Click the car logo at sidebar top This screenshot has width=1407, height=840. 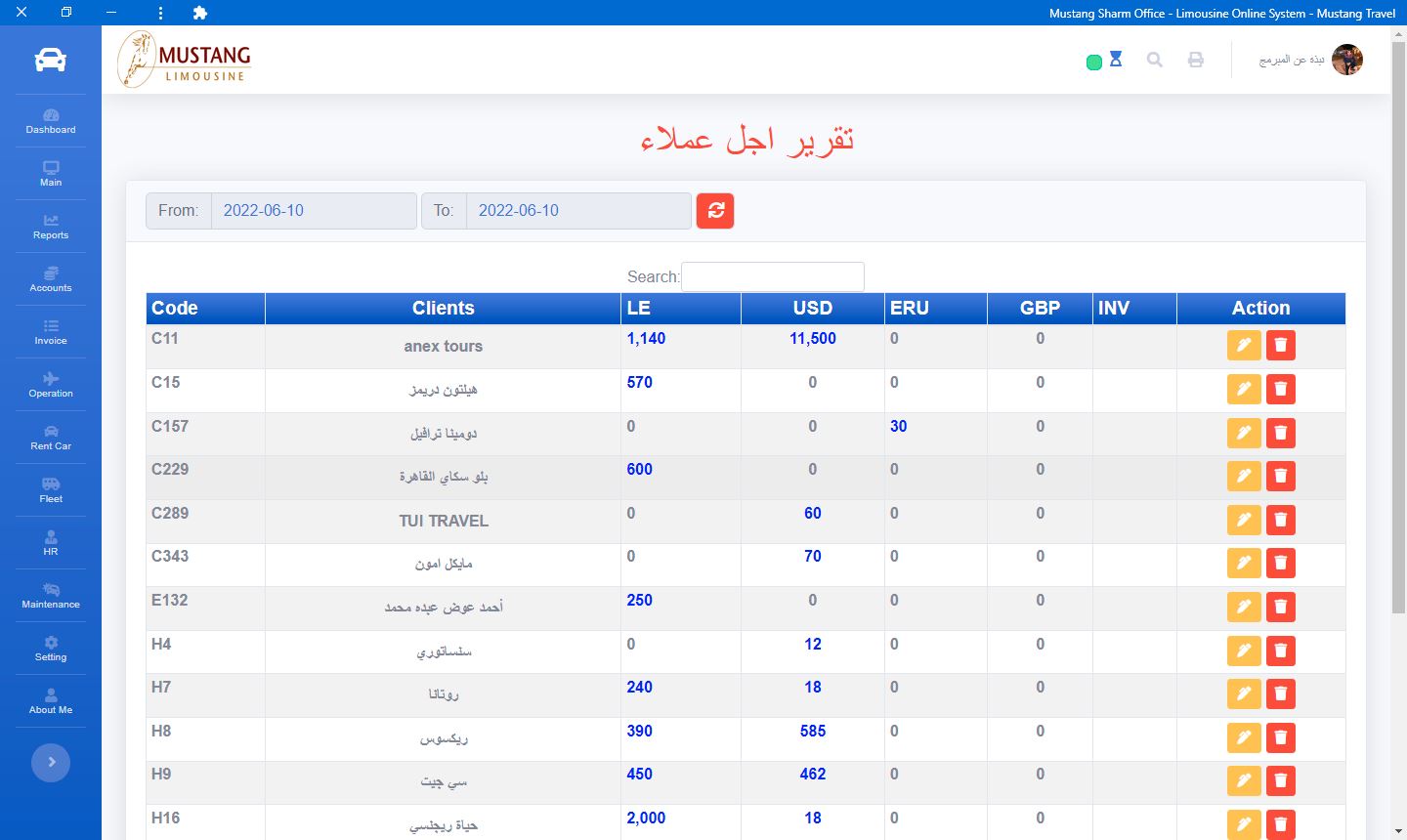tap(51, 61)
